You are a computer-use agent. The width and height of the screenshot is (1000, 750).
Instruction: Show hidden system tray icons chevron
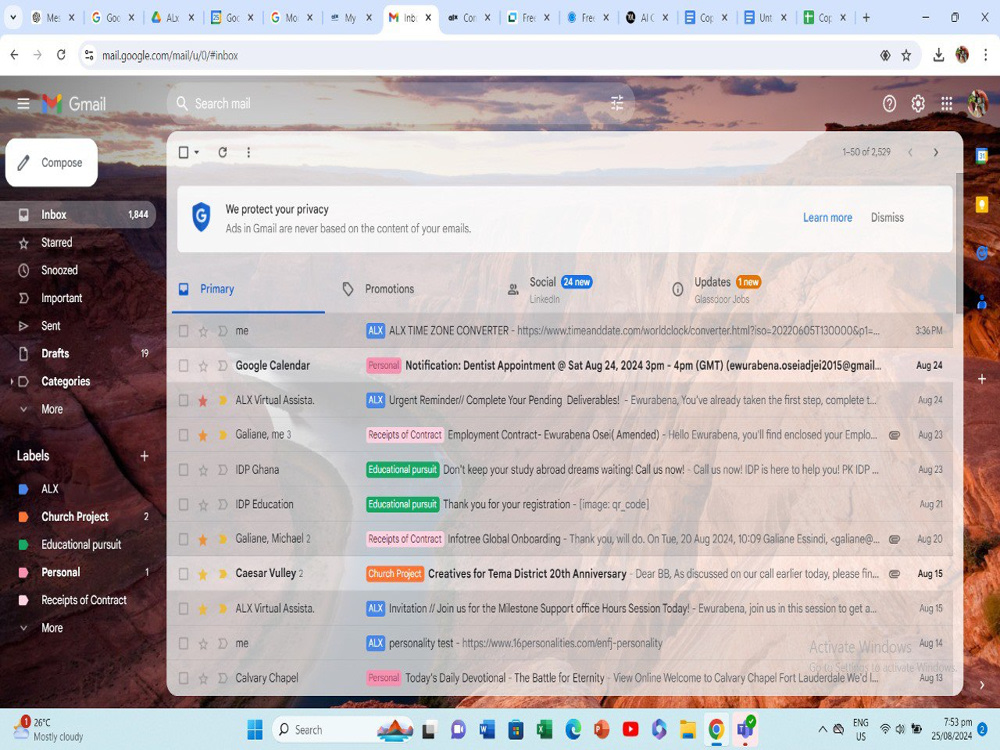[823, 729]
